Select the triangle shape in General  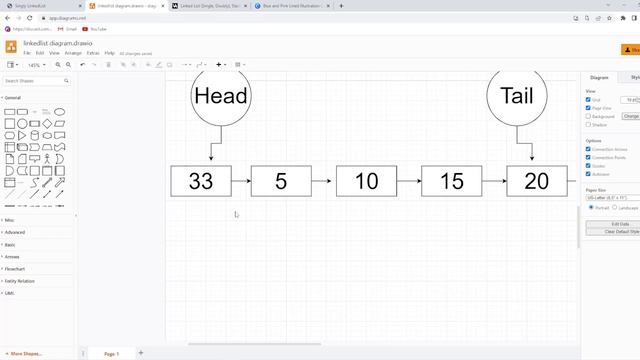(22, 136)
